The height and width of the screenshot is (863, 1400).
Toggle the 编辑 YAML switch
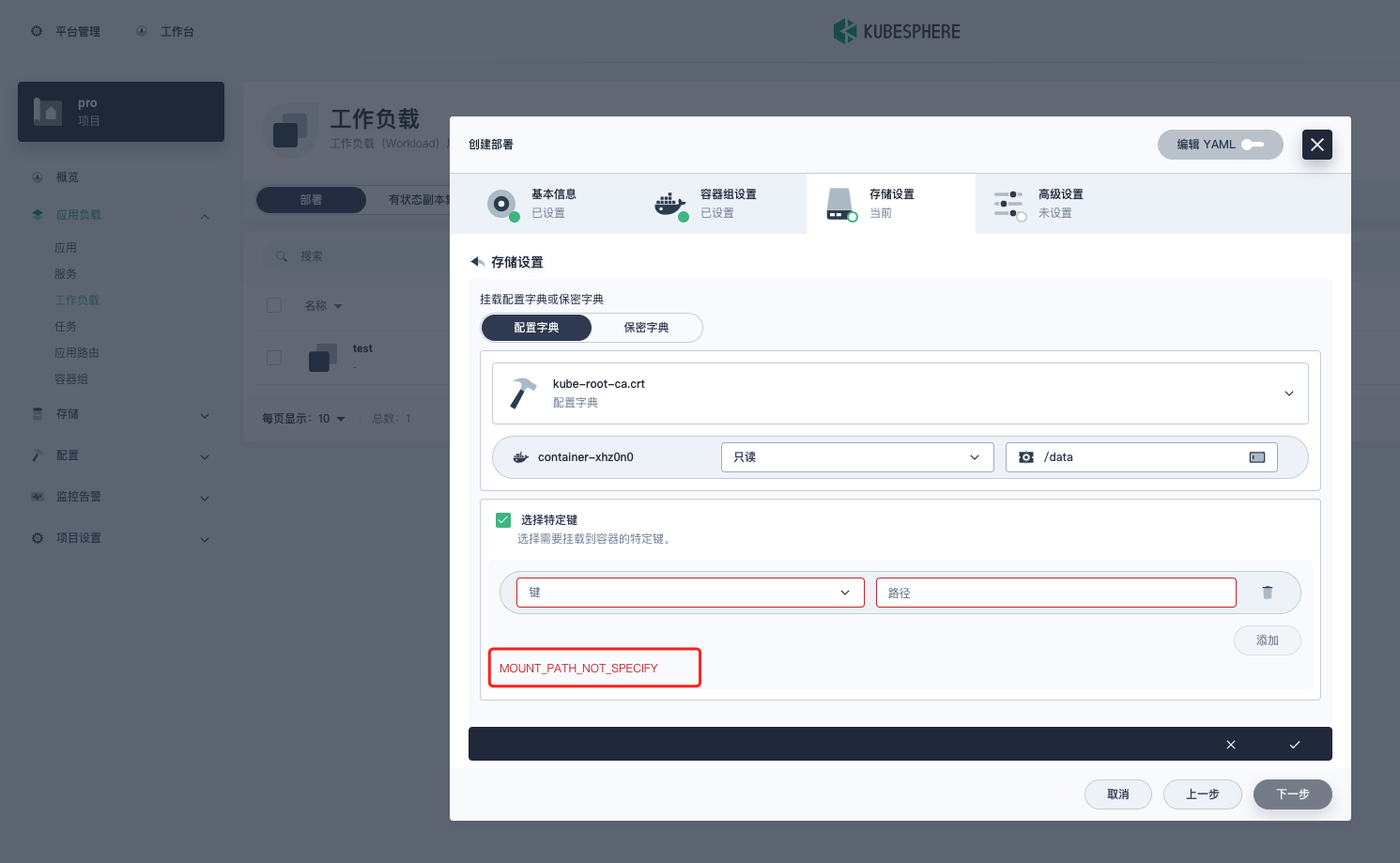(x=1253, y=145)
